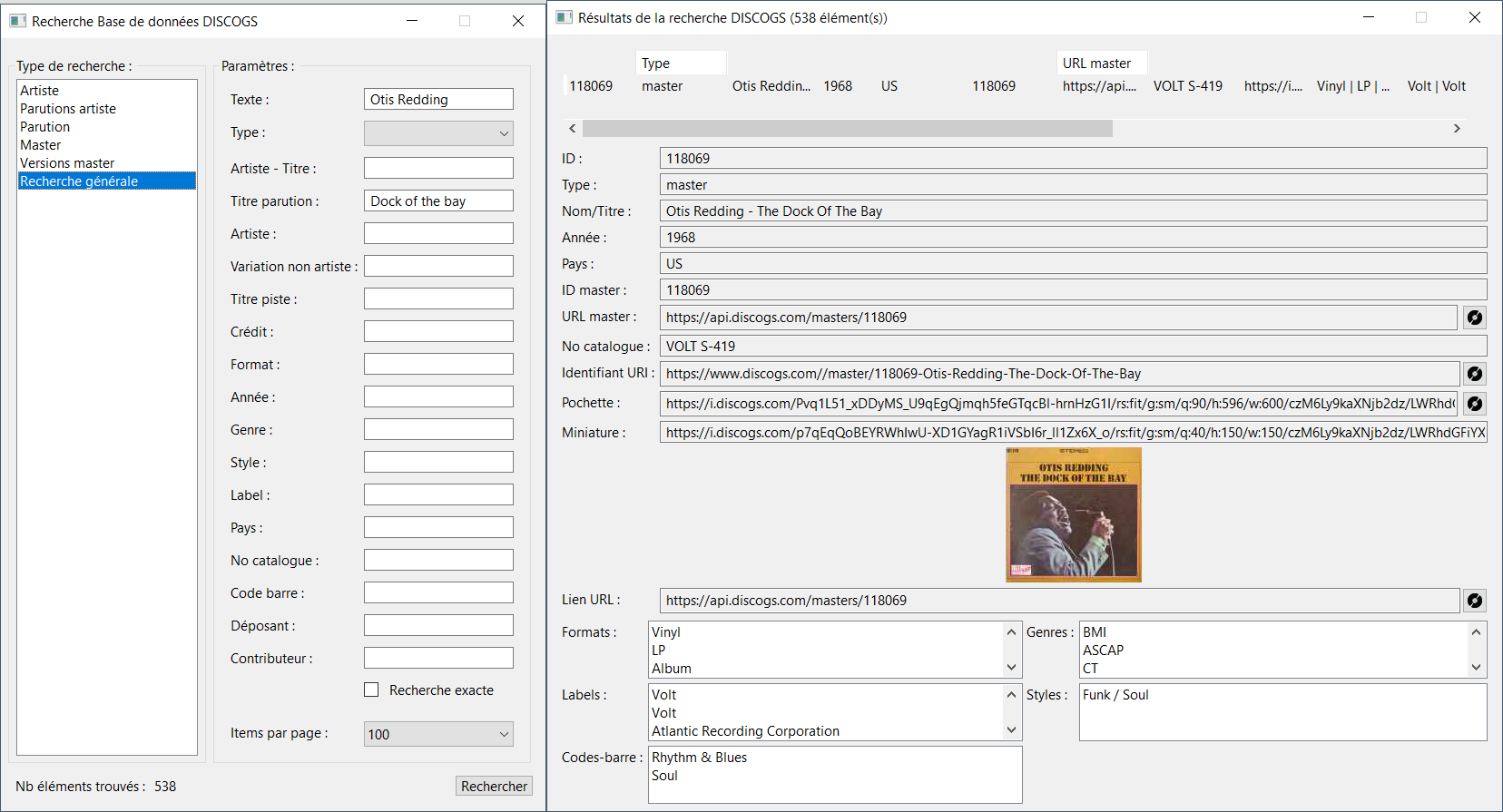Open the Lien URL link icon
1503x812 pixels.
[1475, 601]
